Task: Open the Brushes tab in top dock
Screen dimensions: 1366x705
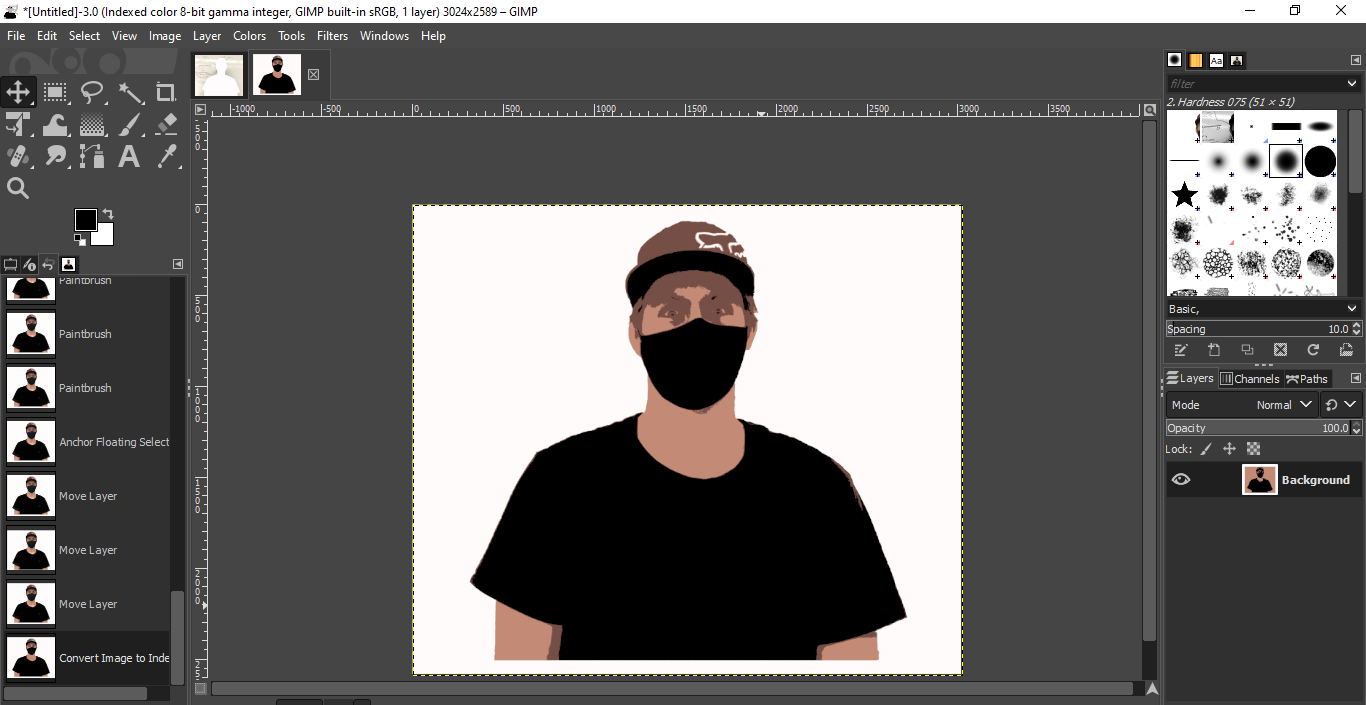Action: tap(1175, 60)
